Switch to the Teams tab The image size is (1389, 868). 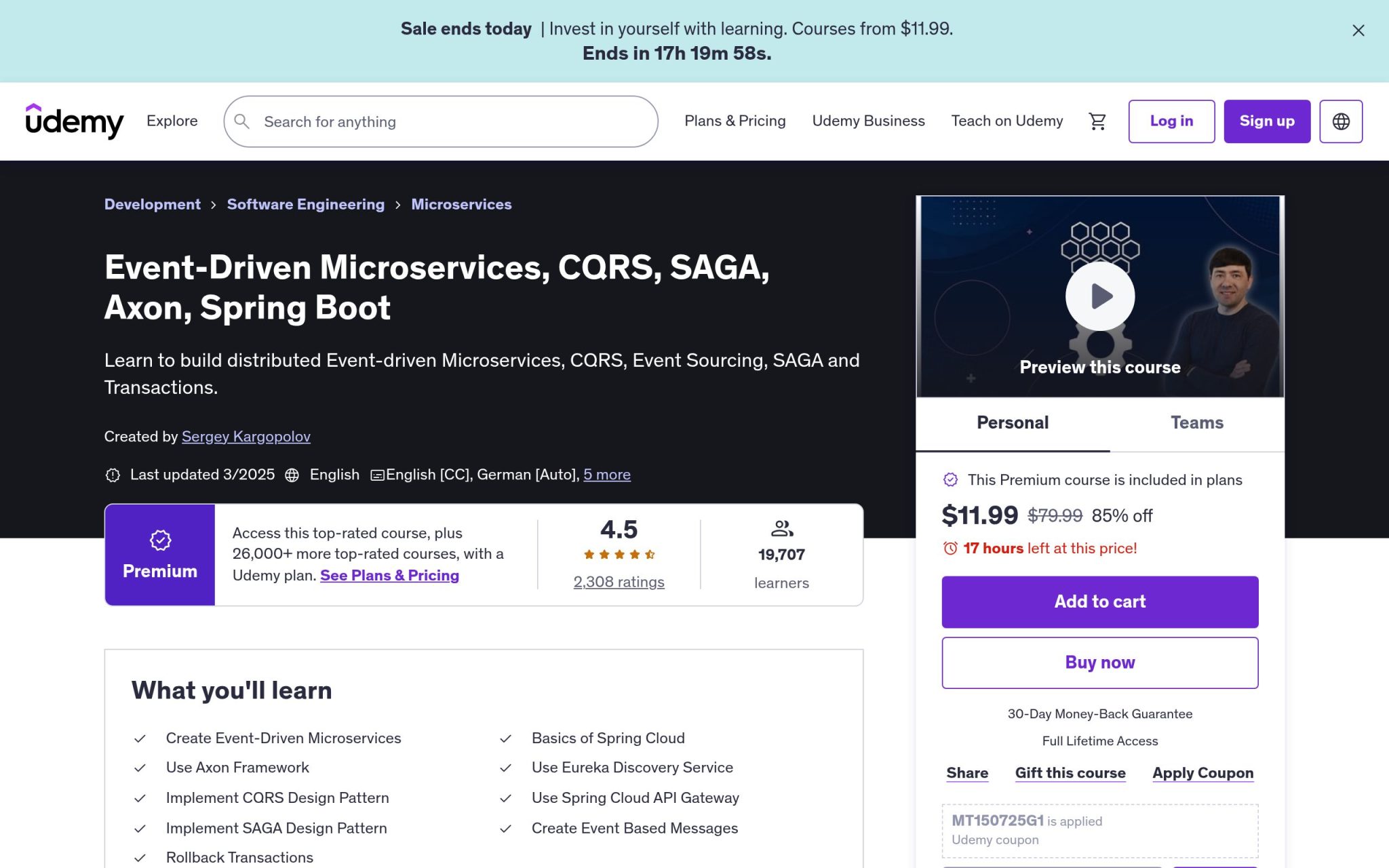pyautogui.click(x=1197, y=423)
